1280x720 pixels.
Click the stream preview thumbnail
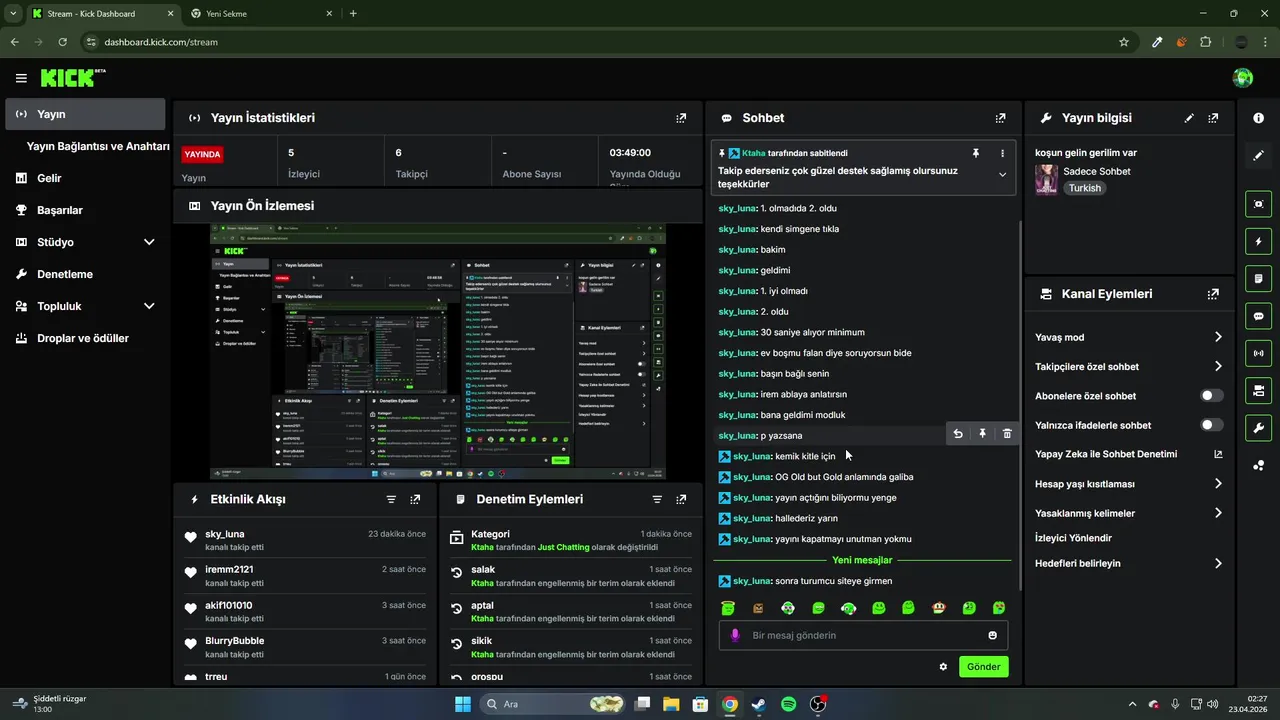(x=438, y=352)
